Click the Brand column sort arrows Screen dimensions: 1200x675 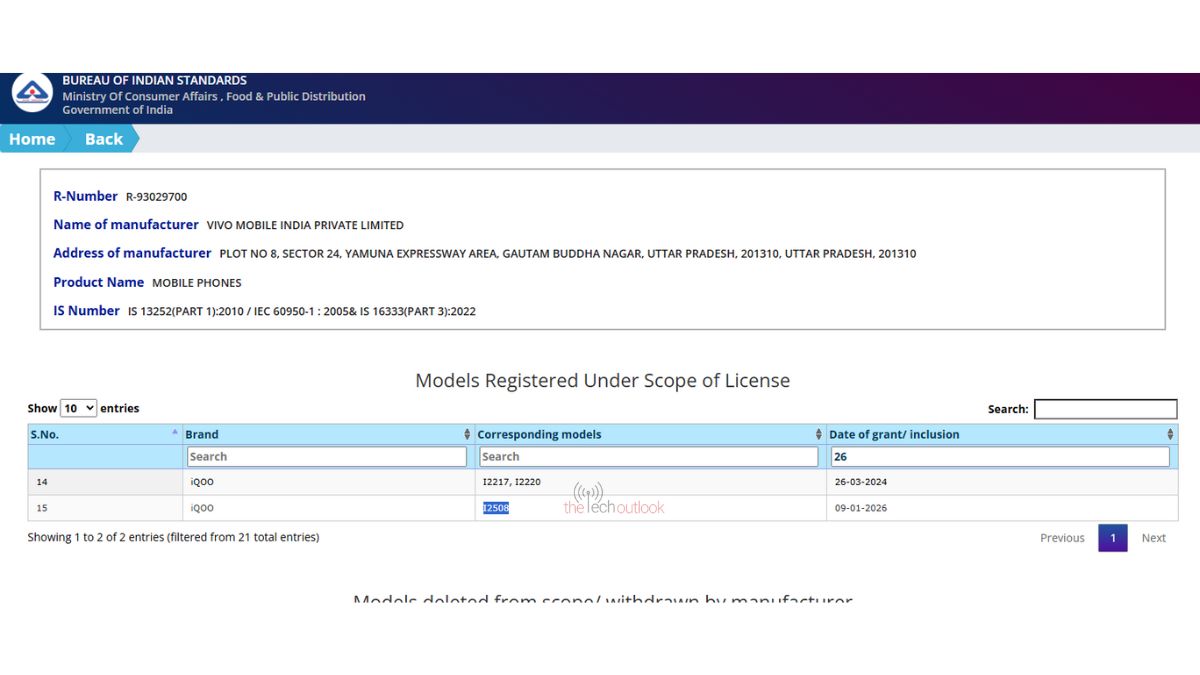click(x=467, y=435)
